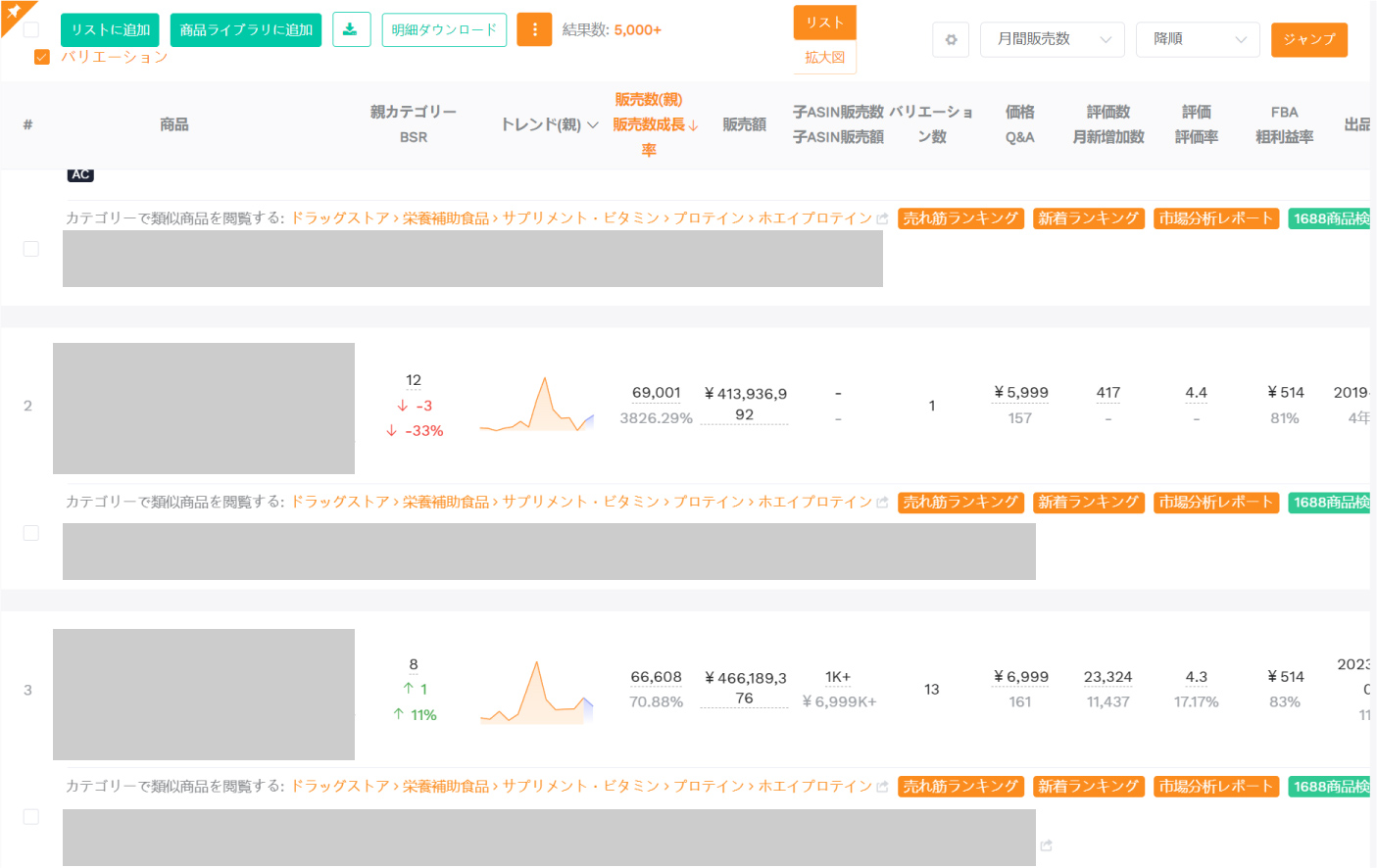Viewport: 1377px width, 868px height.
Task: Click the AC badge above the category breadcrumb
Action: pos(80,174)
